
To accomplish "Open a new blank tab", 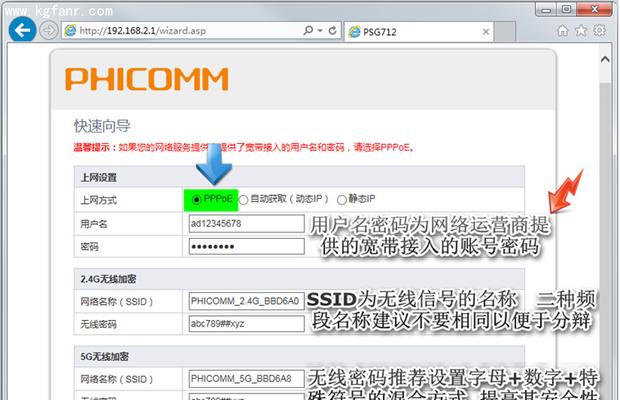I will point(505,32).
